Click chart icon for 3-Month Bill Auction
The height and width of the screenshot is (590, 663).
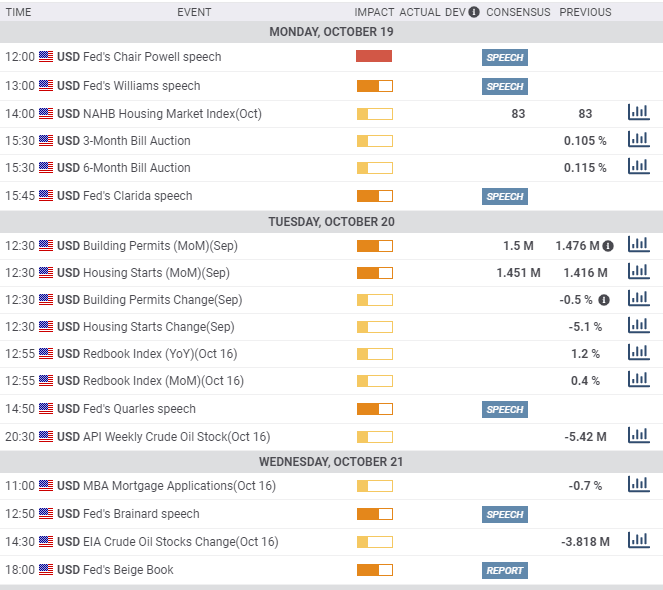(638, 140)
